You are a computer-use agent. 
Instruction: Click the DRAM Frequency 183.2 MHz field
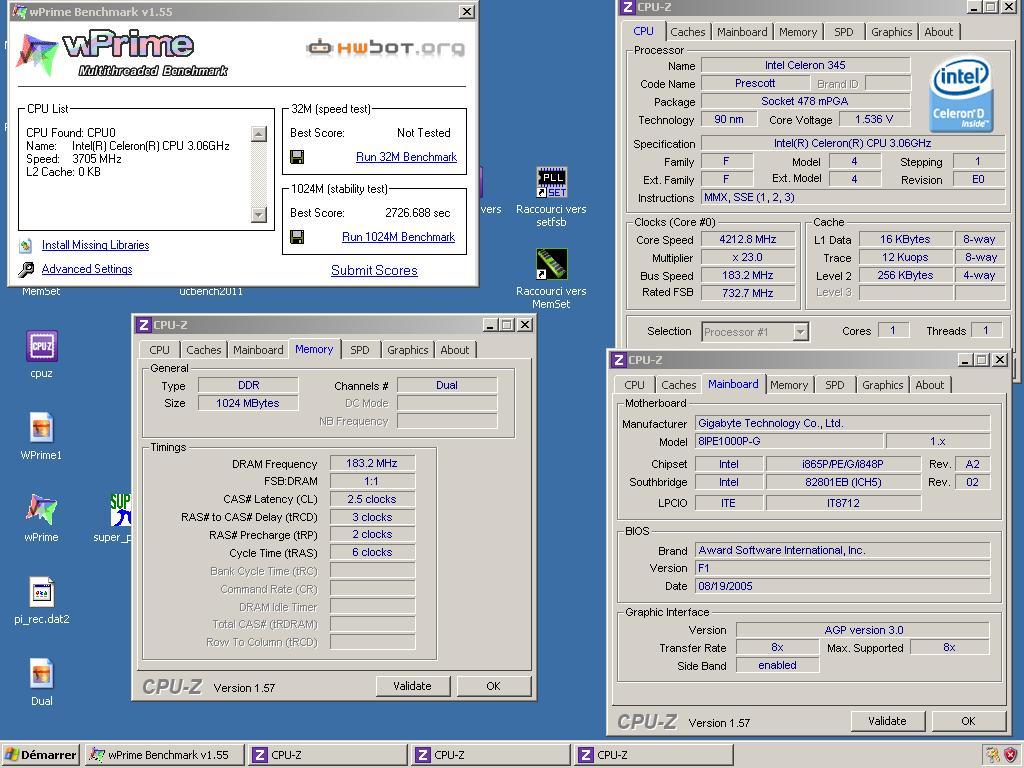[x=372, y=463]
